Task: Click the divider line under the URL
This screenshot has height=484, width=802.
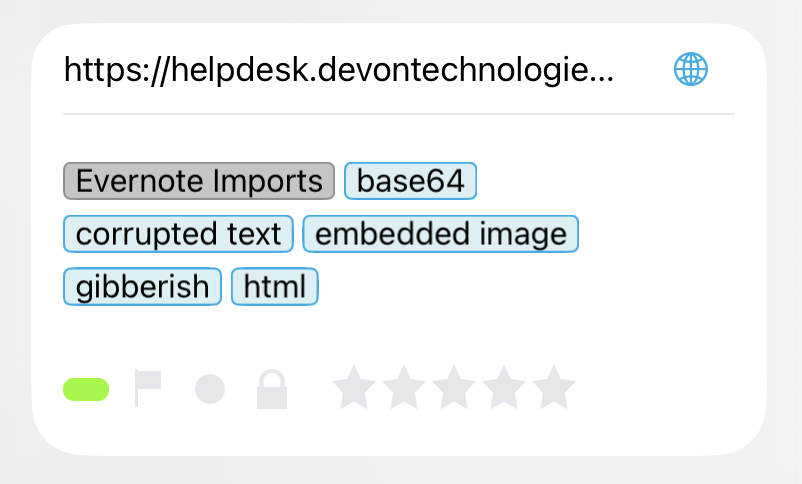Action: (398, 115)
